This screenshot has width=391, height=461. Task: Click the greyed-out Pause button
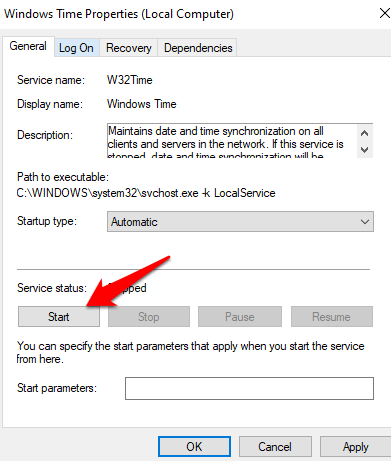[240, 317]
